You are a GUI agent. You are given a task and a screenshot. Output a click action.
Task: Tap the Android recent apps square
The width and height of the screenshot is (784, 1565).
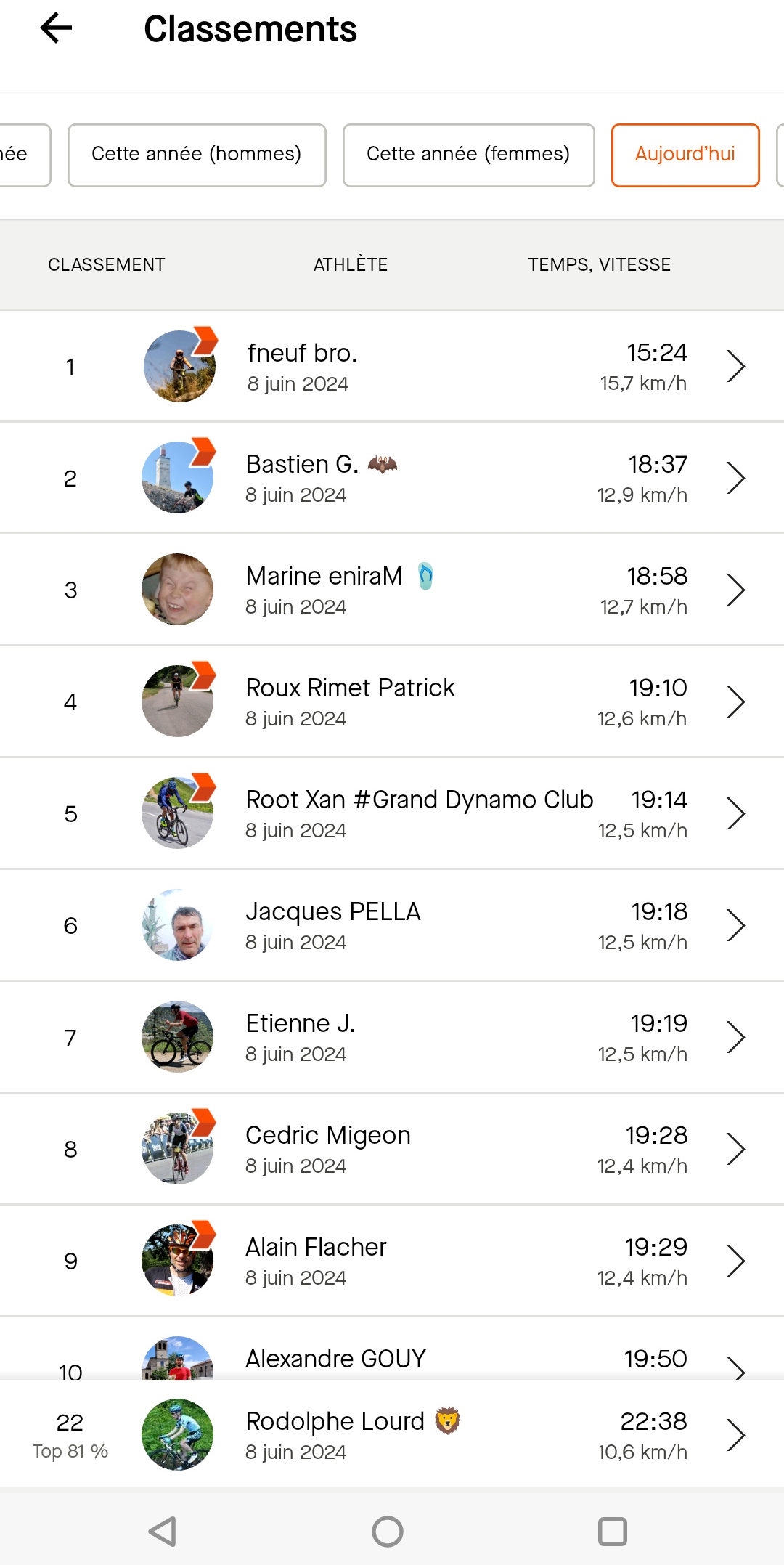(x=612, y=1532)
